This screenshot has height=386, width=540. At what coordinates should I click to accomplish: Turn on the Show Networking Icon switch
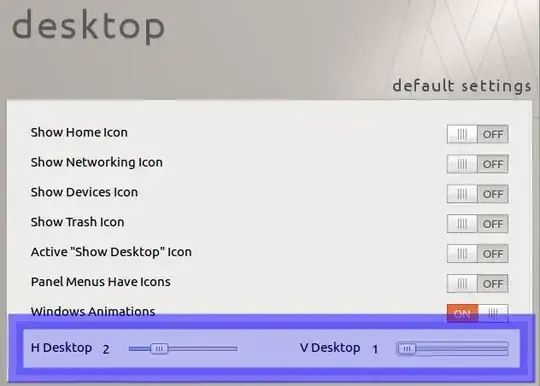(x=477, y=164)
